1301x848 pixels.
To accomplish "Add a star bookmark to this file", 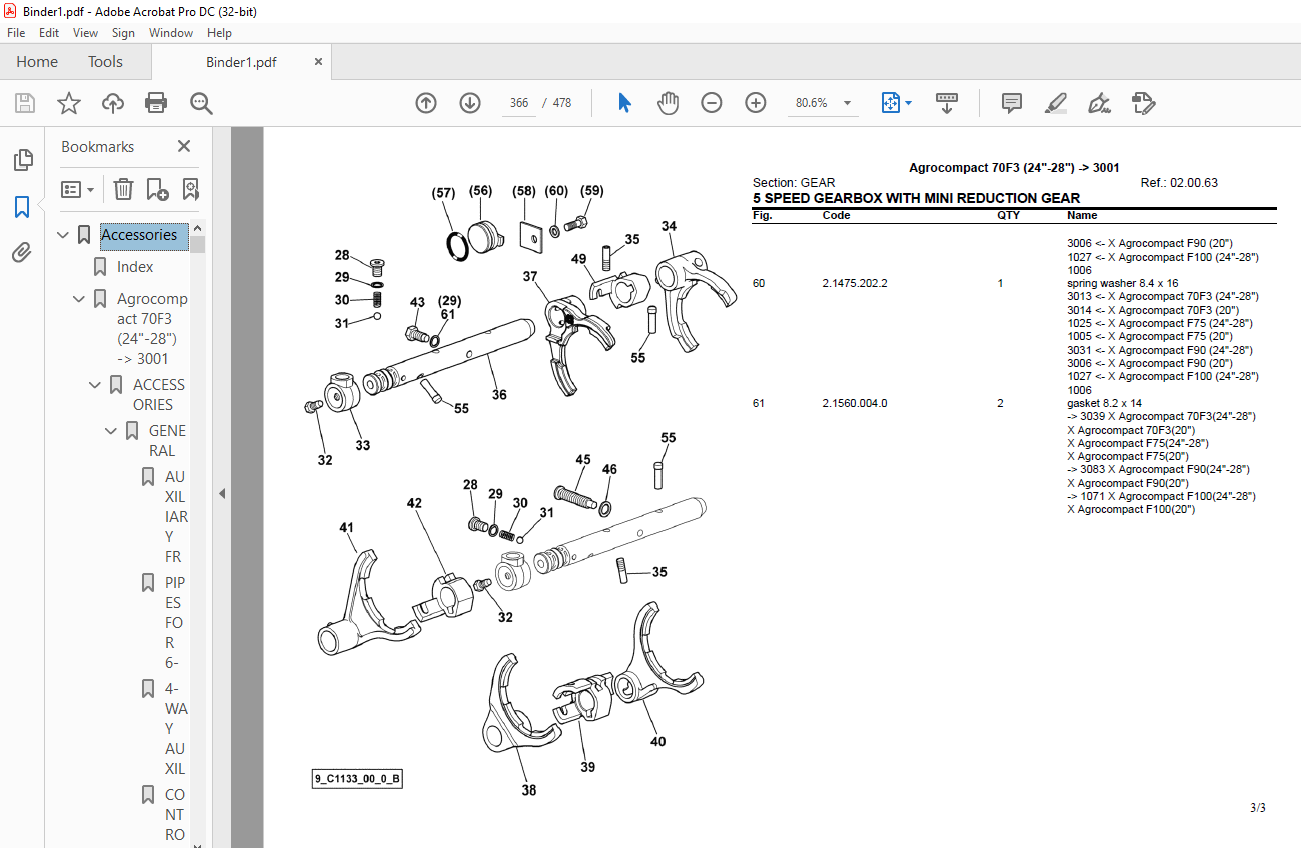I will point(69,103).
